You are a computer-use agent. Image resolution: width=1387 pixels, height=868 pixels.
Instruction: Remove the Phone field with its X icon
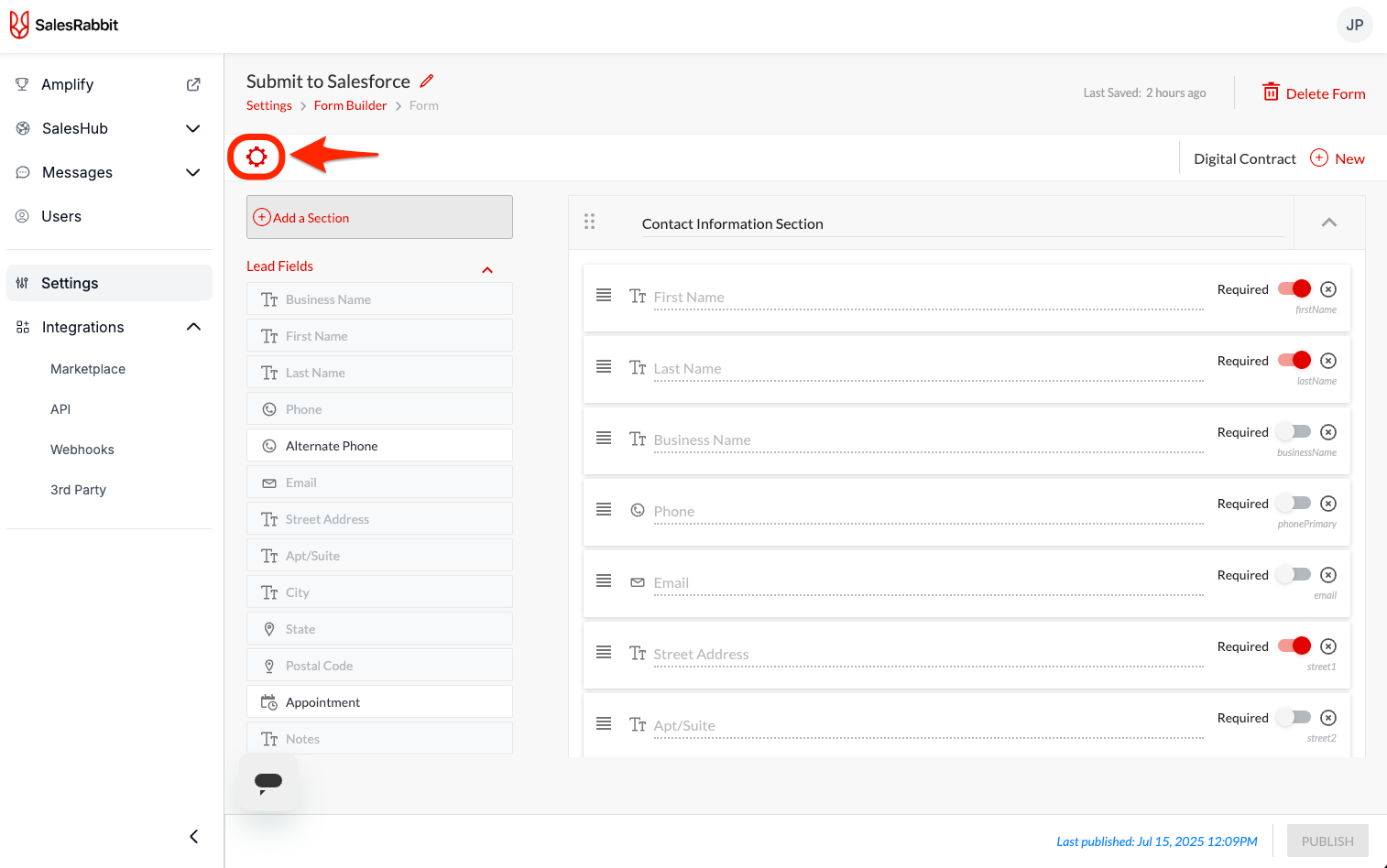point(1328,504)
